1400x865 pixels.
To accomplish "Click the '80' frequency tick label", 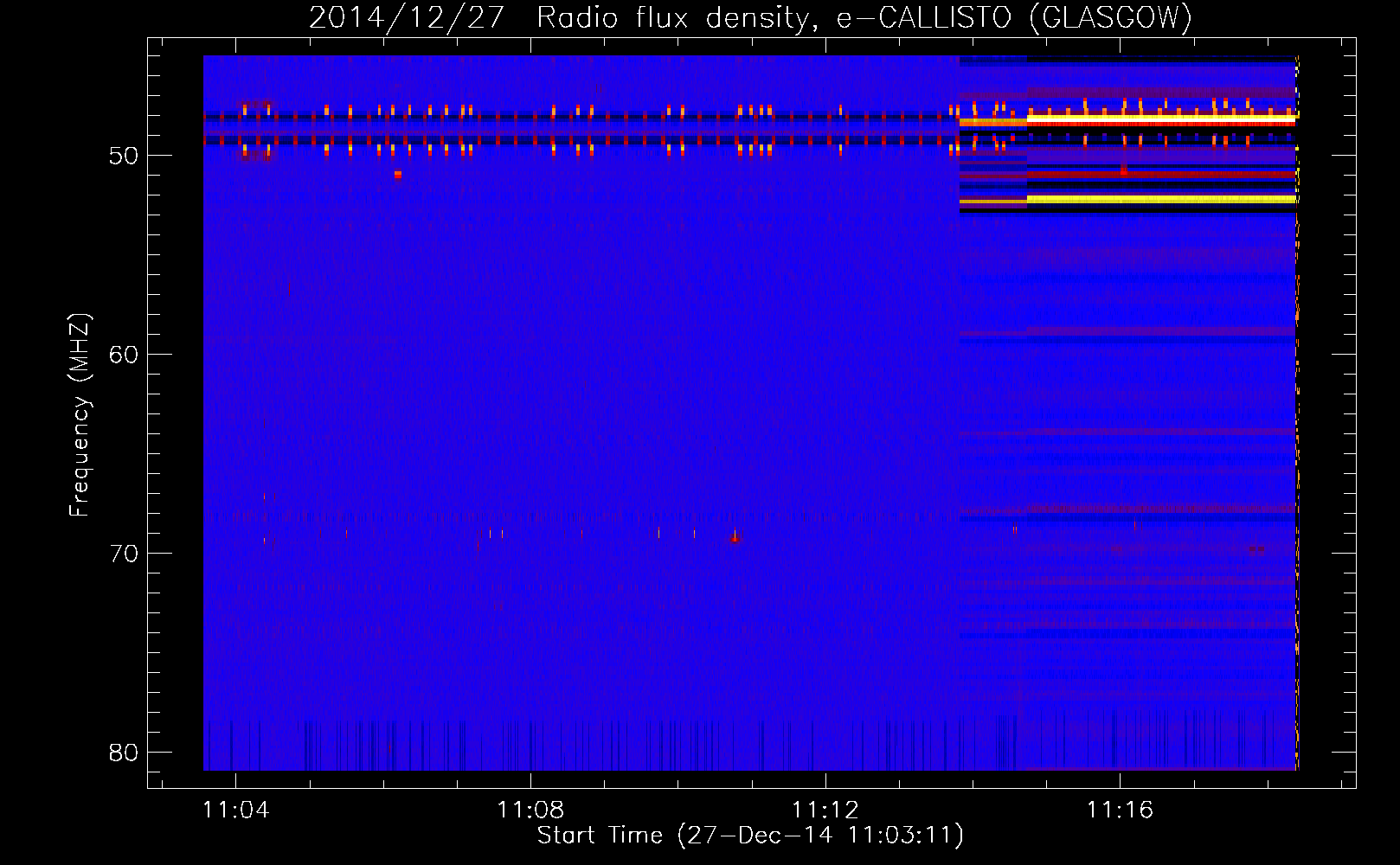I will pyautogui.click(x=124, y=753).
